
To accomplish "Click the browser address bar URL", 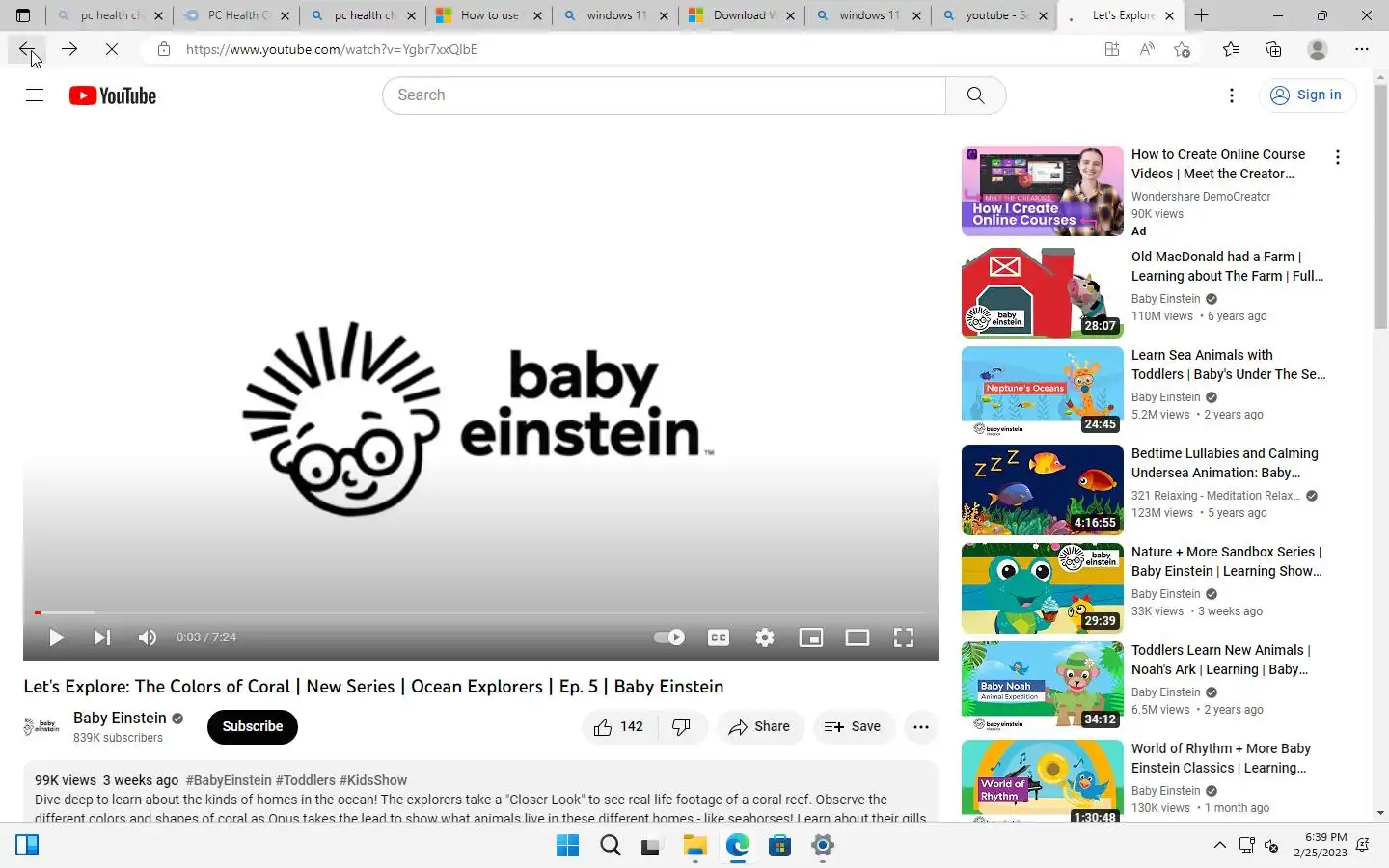I will [x=332, y=49].
